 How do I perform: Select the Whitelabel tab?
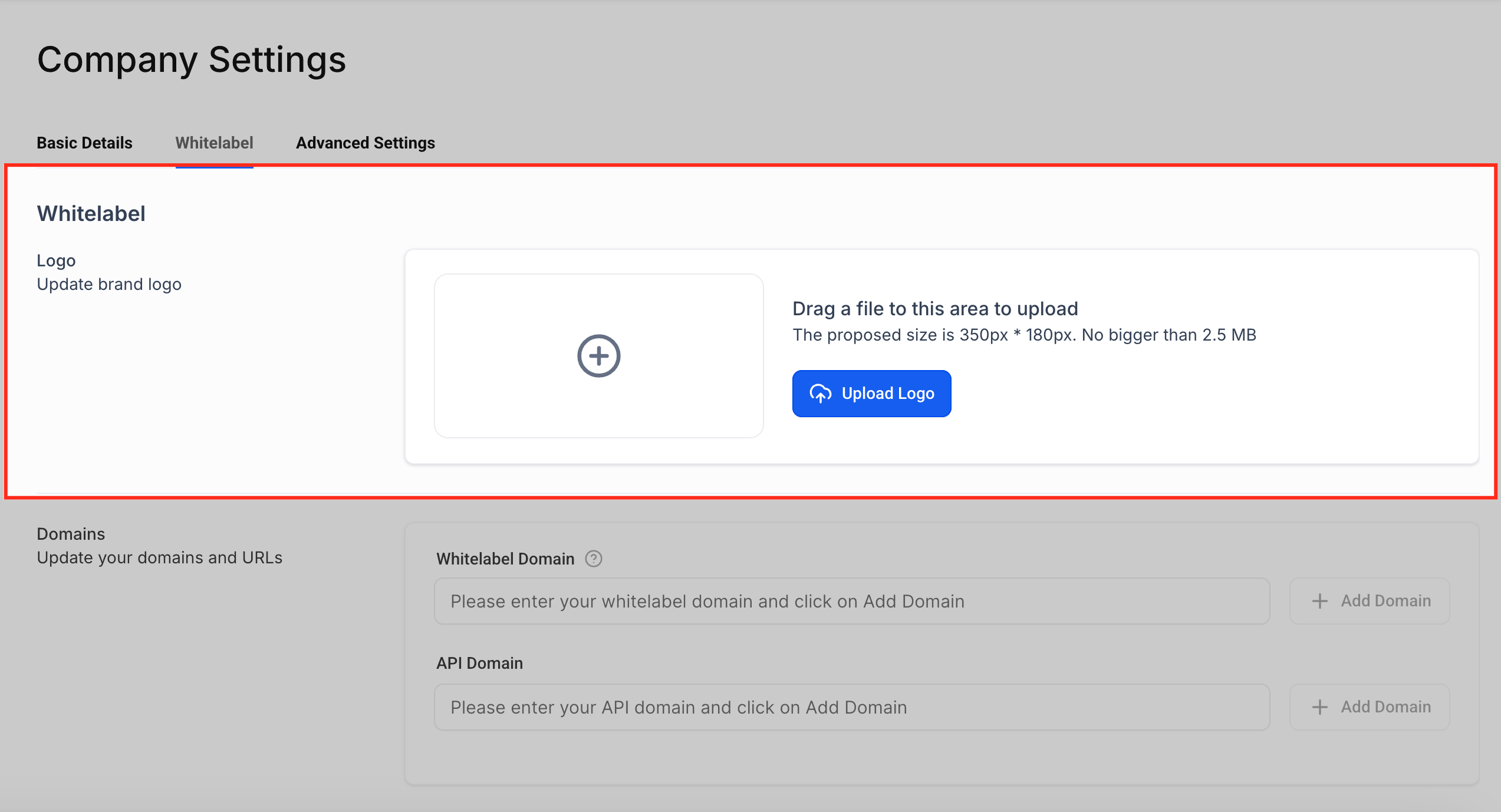click(214, 143)
